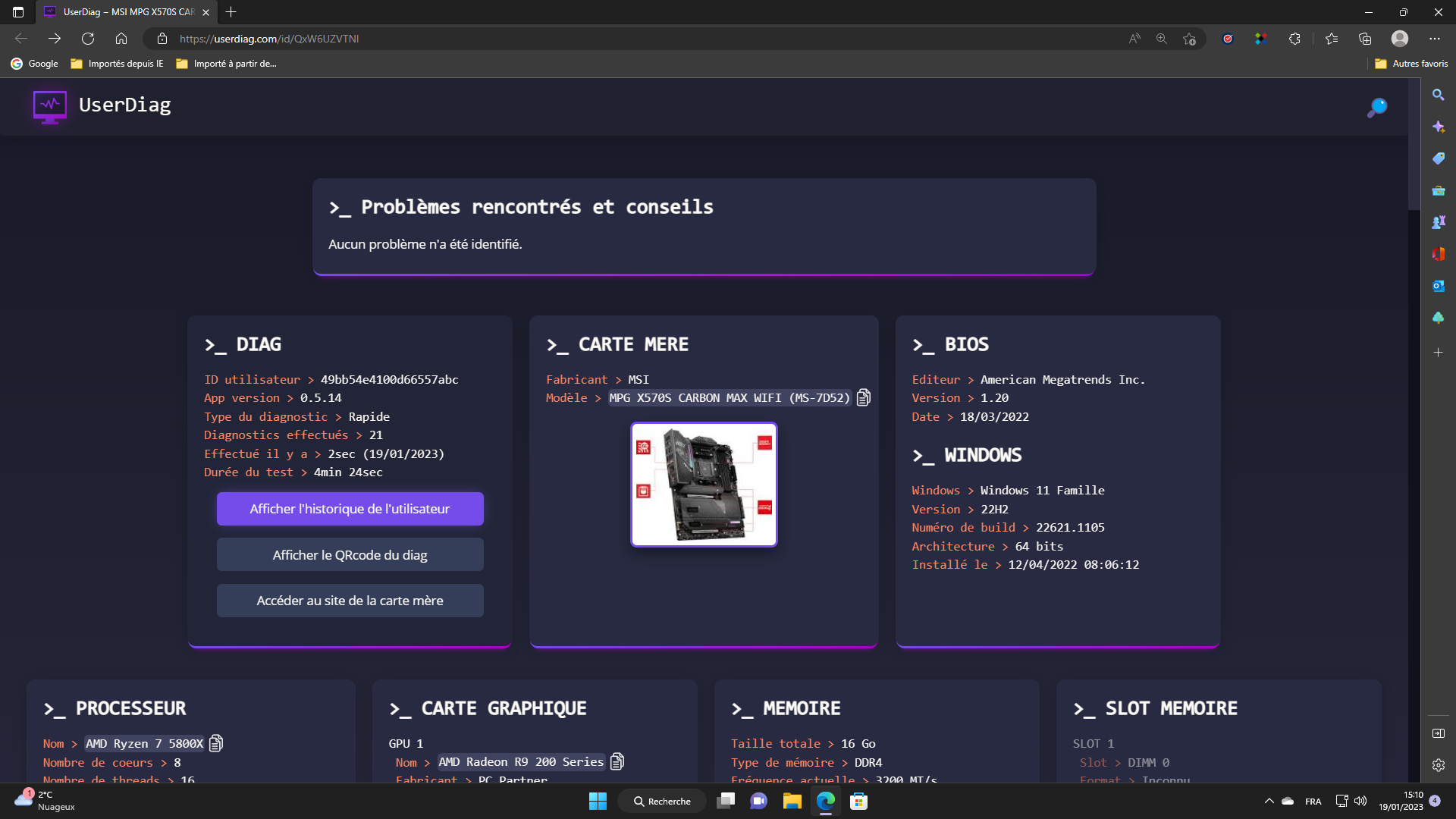Show hidden system tray icons
1456x819 pixels.
pyautogui.click(x=1269, y=801)
